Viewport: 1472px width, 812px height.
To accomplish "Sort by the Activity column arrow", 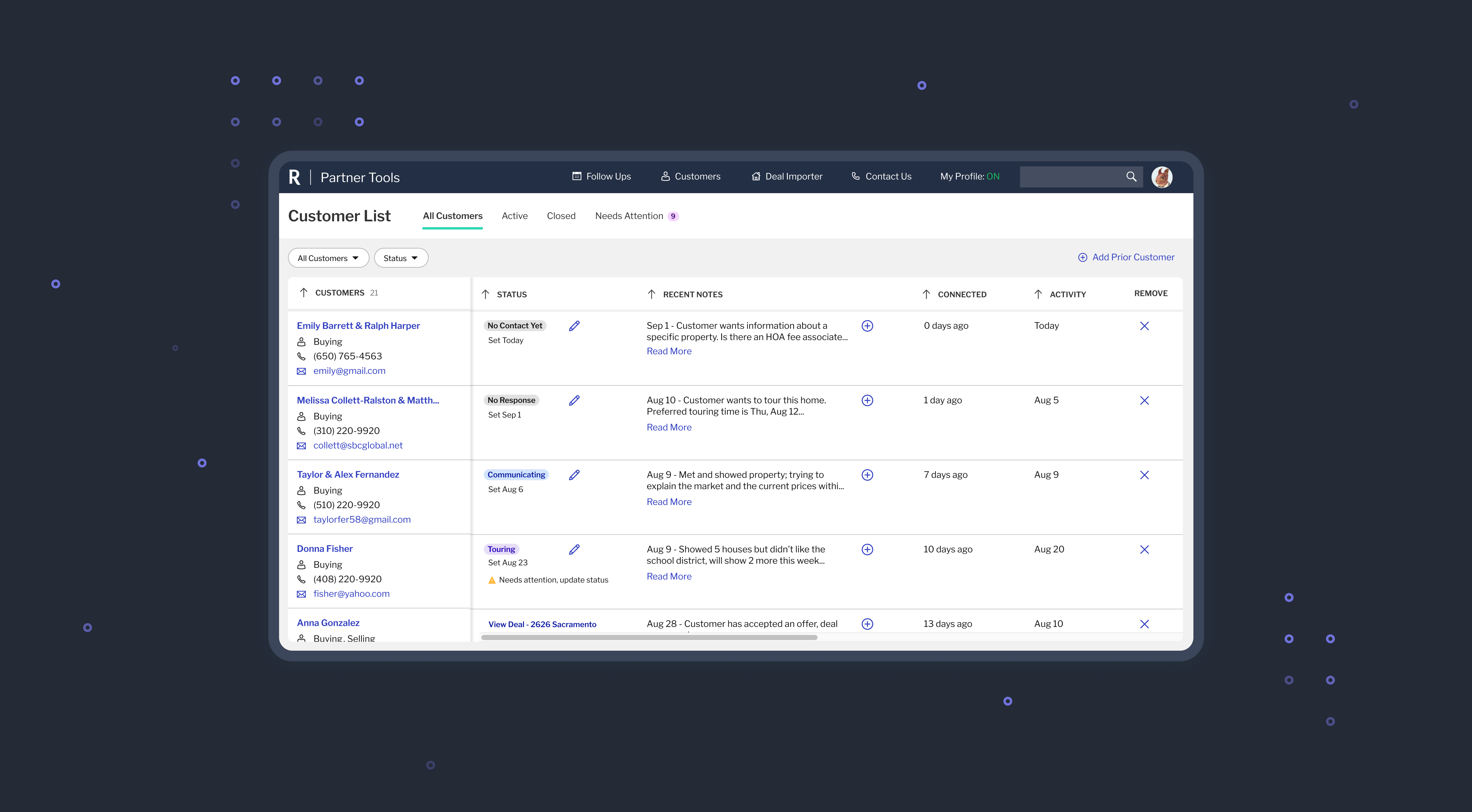I will tap(1038, 294).
